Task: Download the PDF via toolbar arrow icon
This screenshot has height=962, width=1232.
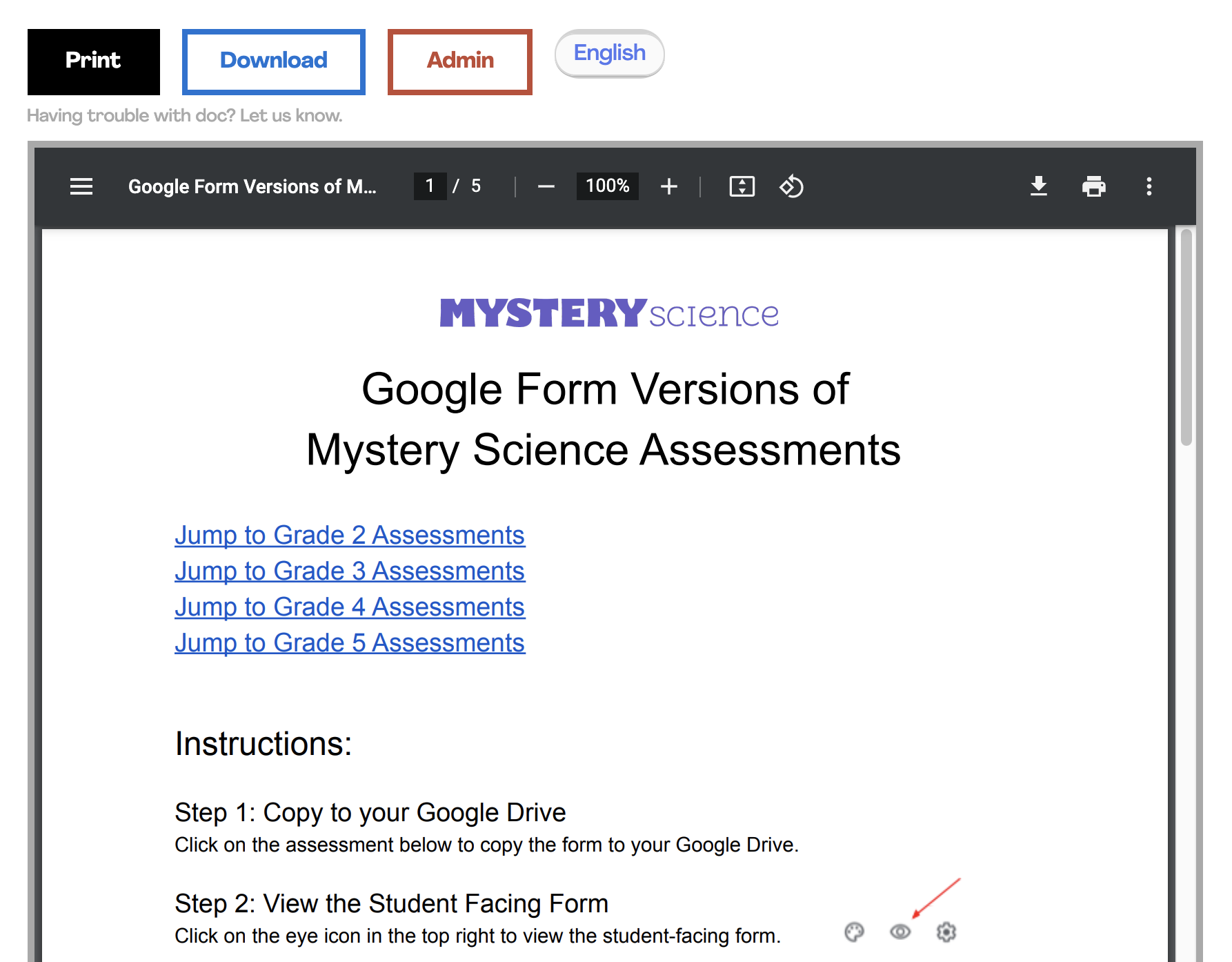Action: tap(1039, 186)
